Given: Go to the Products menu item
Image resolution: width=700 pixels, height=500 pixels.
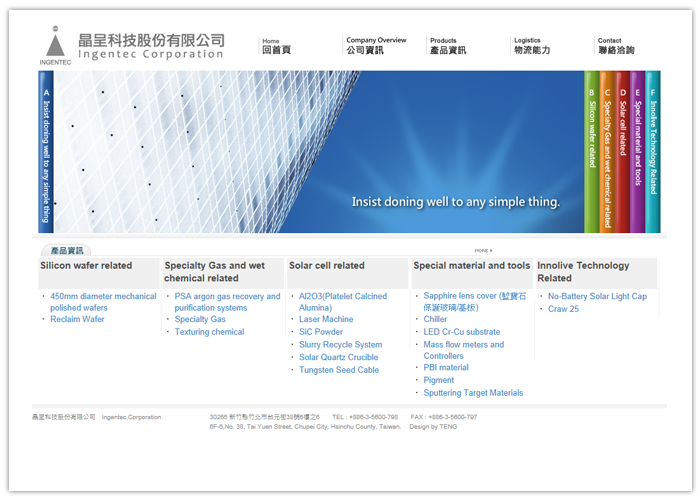Looking at the screenshot, I should pyautogui.click(x=448, y=46).
